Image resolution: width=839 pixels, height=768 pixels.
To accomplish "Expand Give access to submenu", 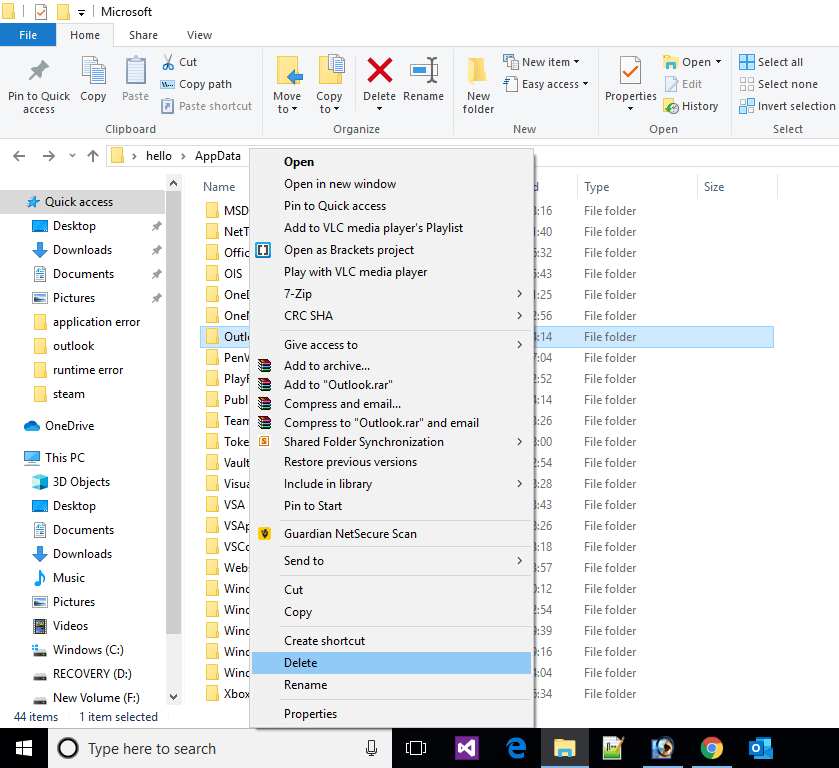I will [x=519, y=345].
